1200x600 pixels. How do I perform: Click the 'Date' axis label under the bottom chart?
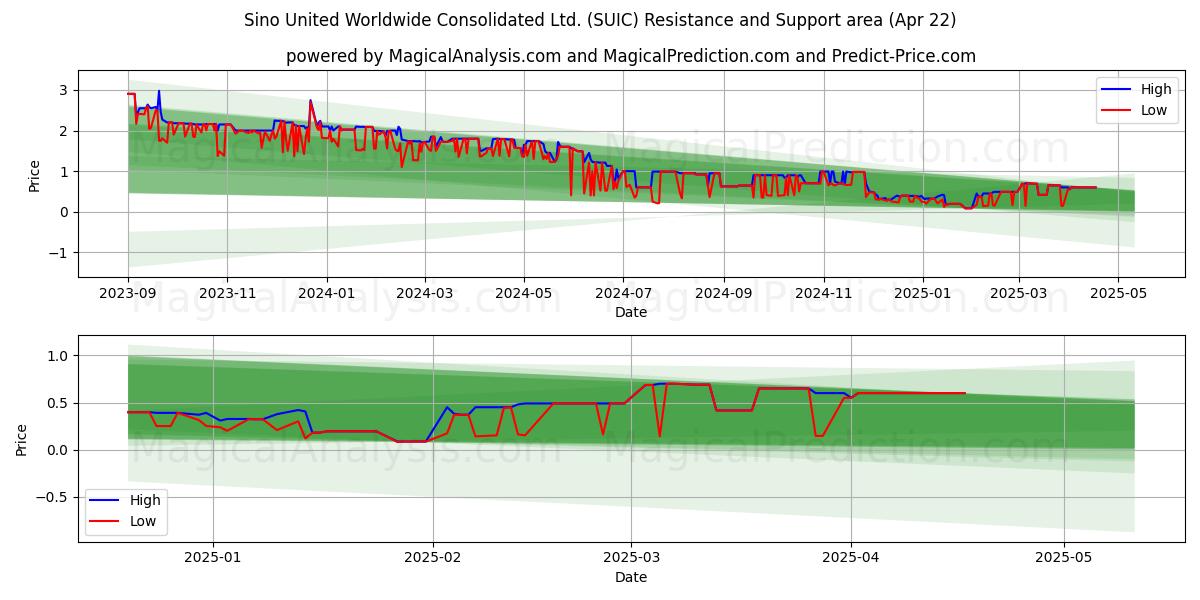631,577
